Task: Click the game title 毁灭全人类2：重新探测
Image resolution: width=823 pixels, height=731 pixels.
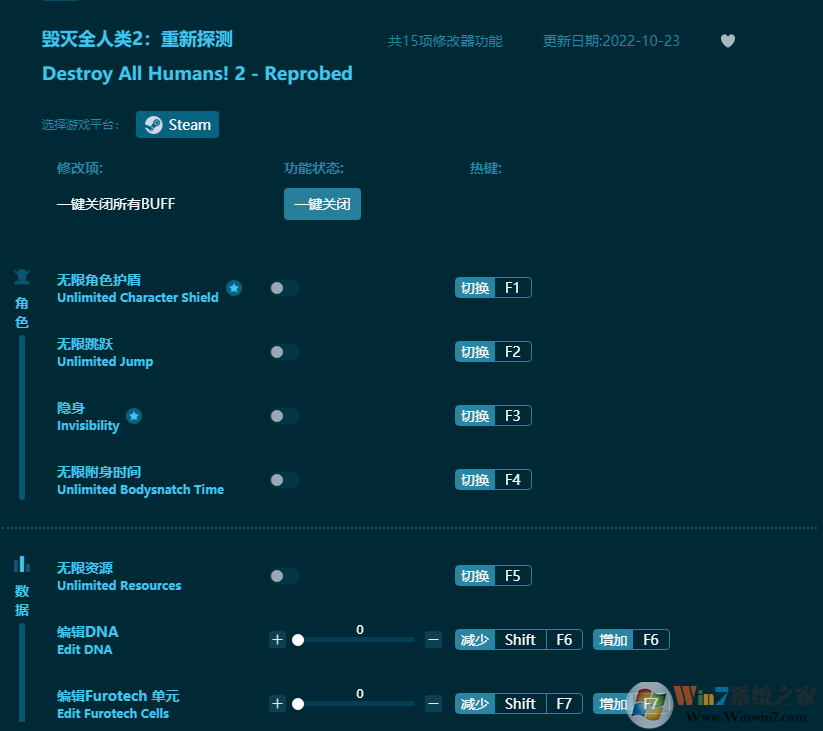Action: (x=137, y=39)
